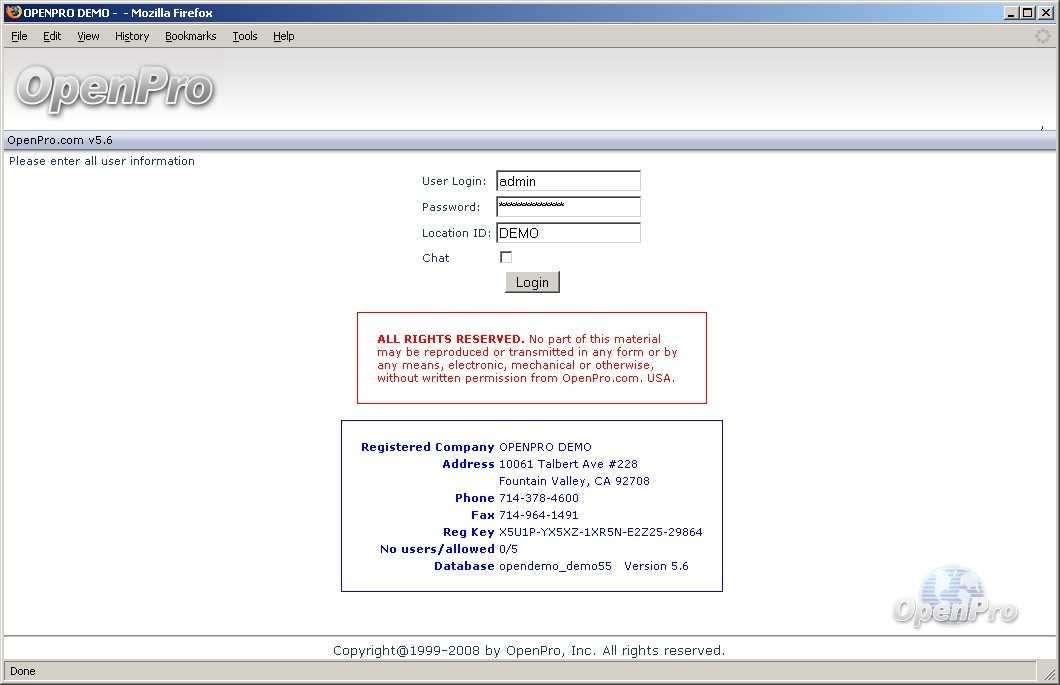Viewport: 1060px width, 685px height.
Task: Enable the Chat checkbox
Action: tap(506, 257)
